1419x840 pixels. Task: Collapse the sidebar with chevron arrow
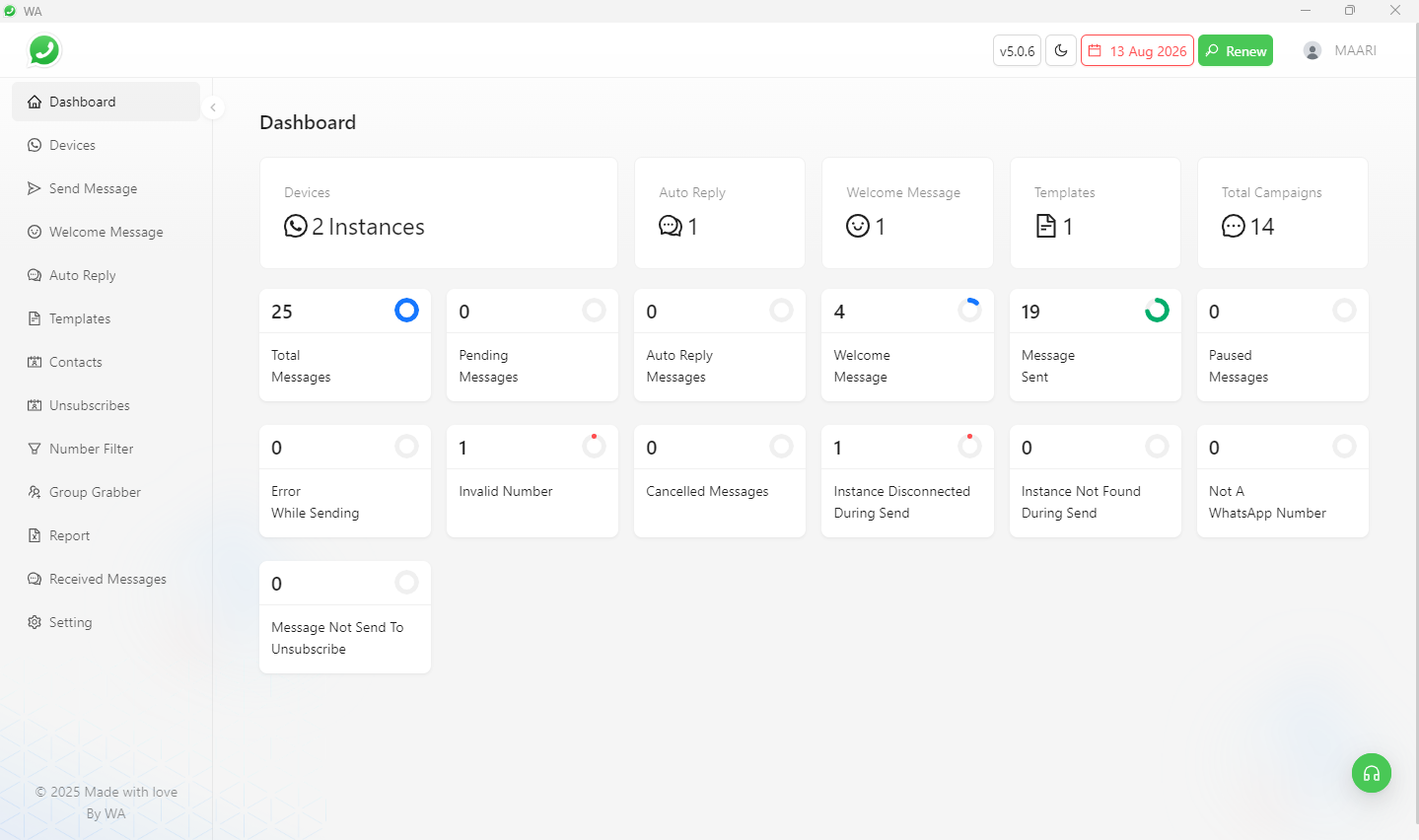[213, 107]
